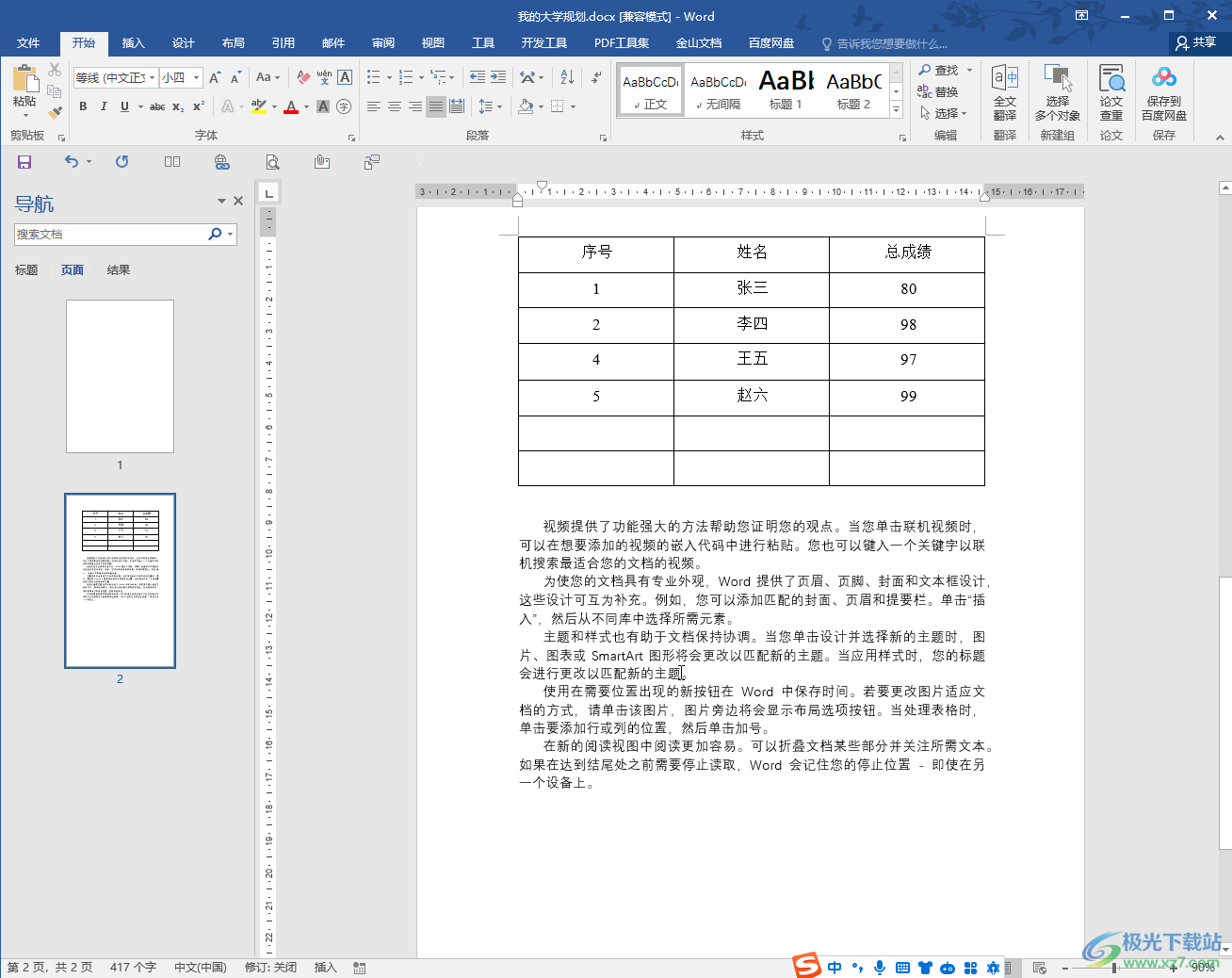Open print preview magnifier icon in quick access bar
Viewport: 1232px width, 978px height.
(x=272, y=162)
